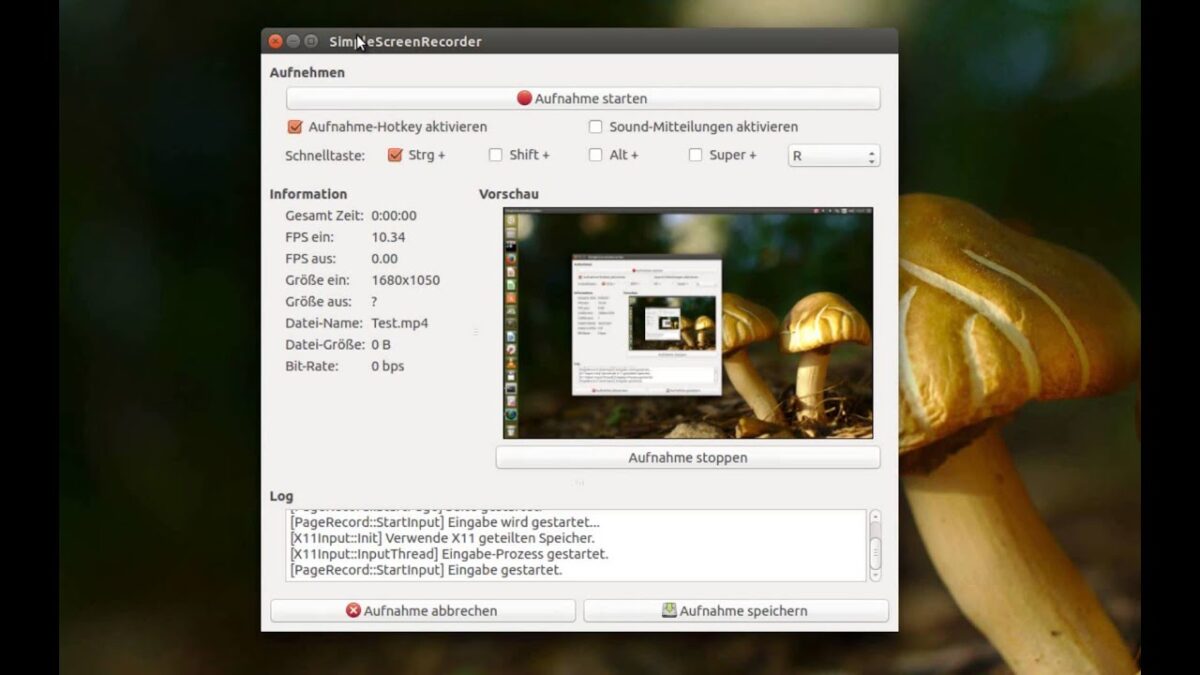
Task: Click the green save icon on Aufnahme speichern
Action: [x=669, y=610]
